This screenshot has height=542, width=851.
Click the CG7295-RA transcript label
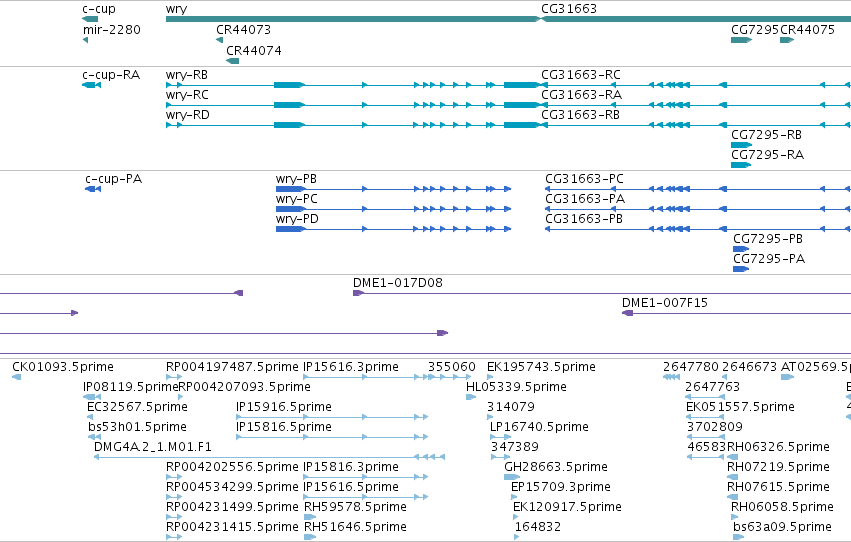pos(767,155)
